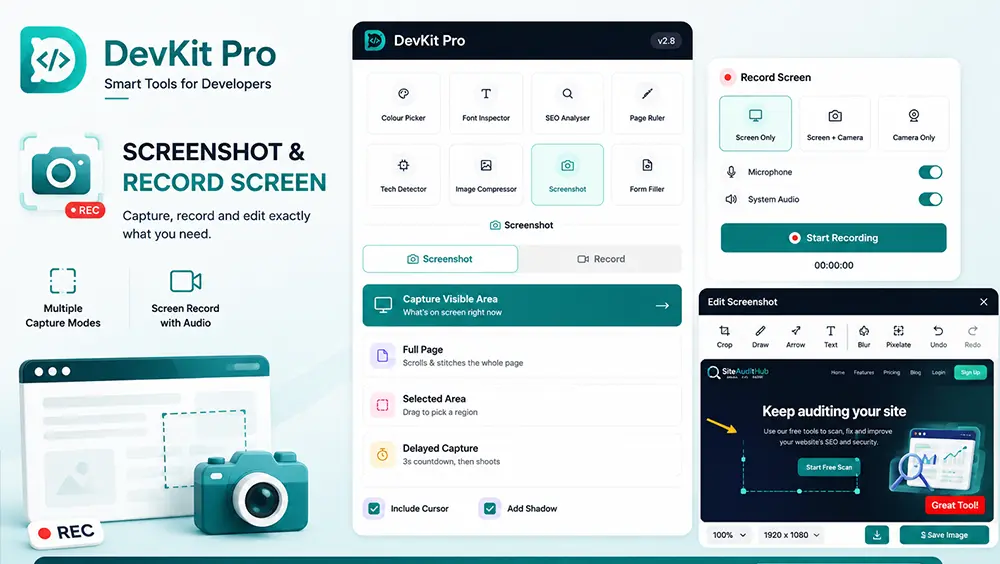Click the Home link in preview
Image resolution: width=1000 pixels, height=564 pixels.
(x=837, y=372)
